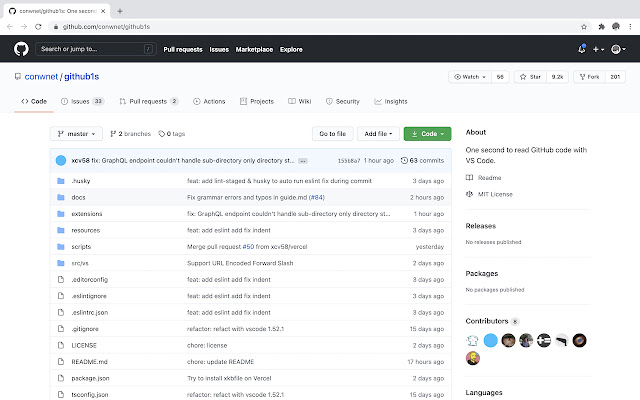Open the LICENSE file

point(84,345)
